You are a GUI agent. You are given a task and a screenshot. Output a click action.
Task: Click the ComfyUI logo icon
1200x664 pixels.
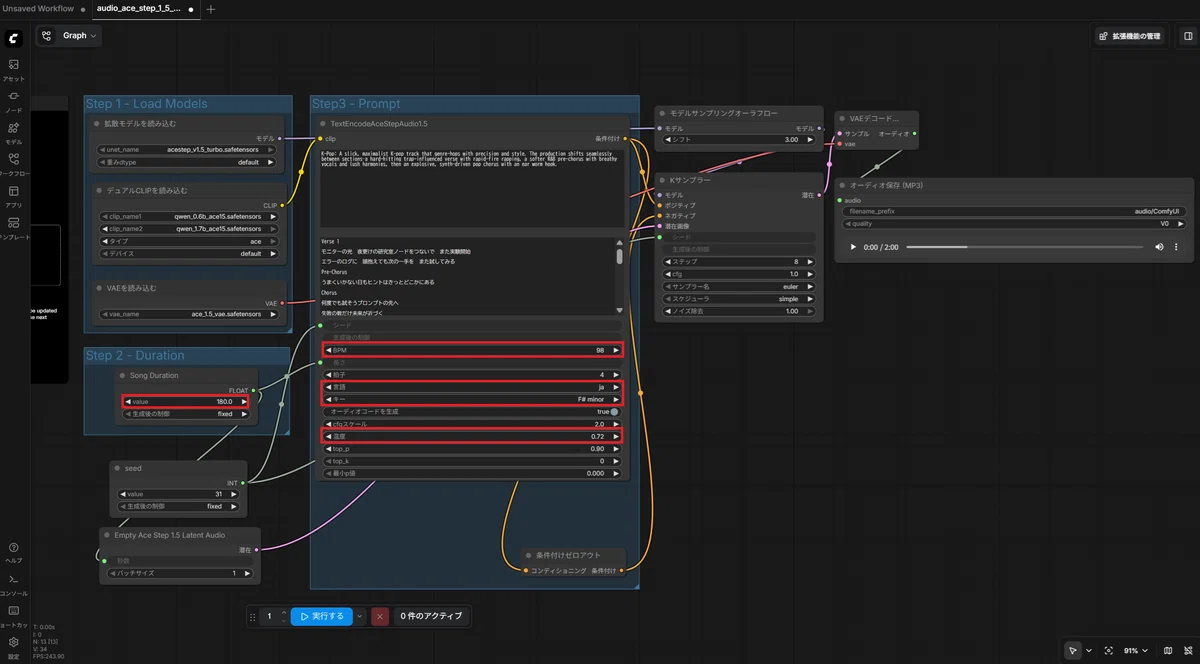click(x=14, y=39)
